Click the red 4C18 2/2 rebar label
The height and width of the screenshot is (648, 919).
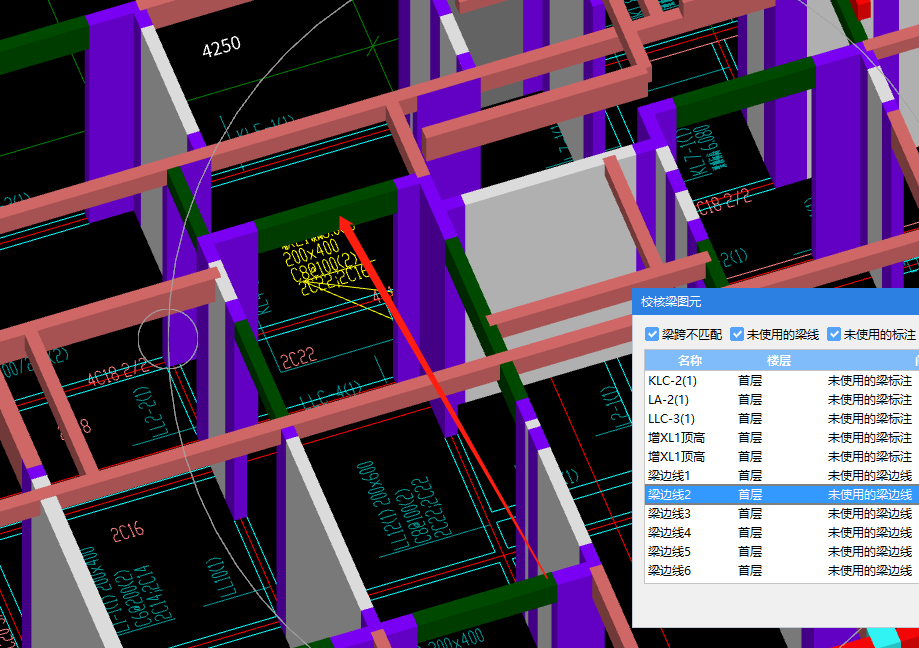(118, 371)
